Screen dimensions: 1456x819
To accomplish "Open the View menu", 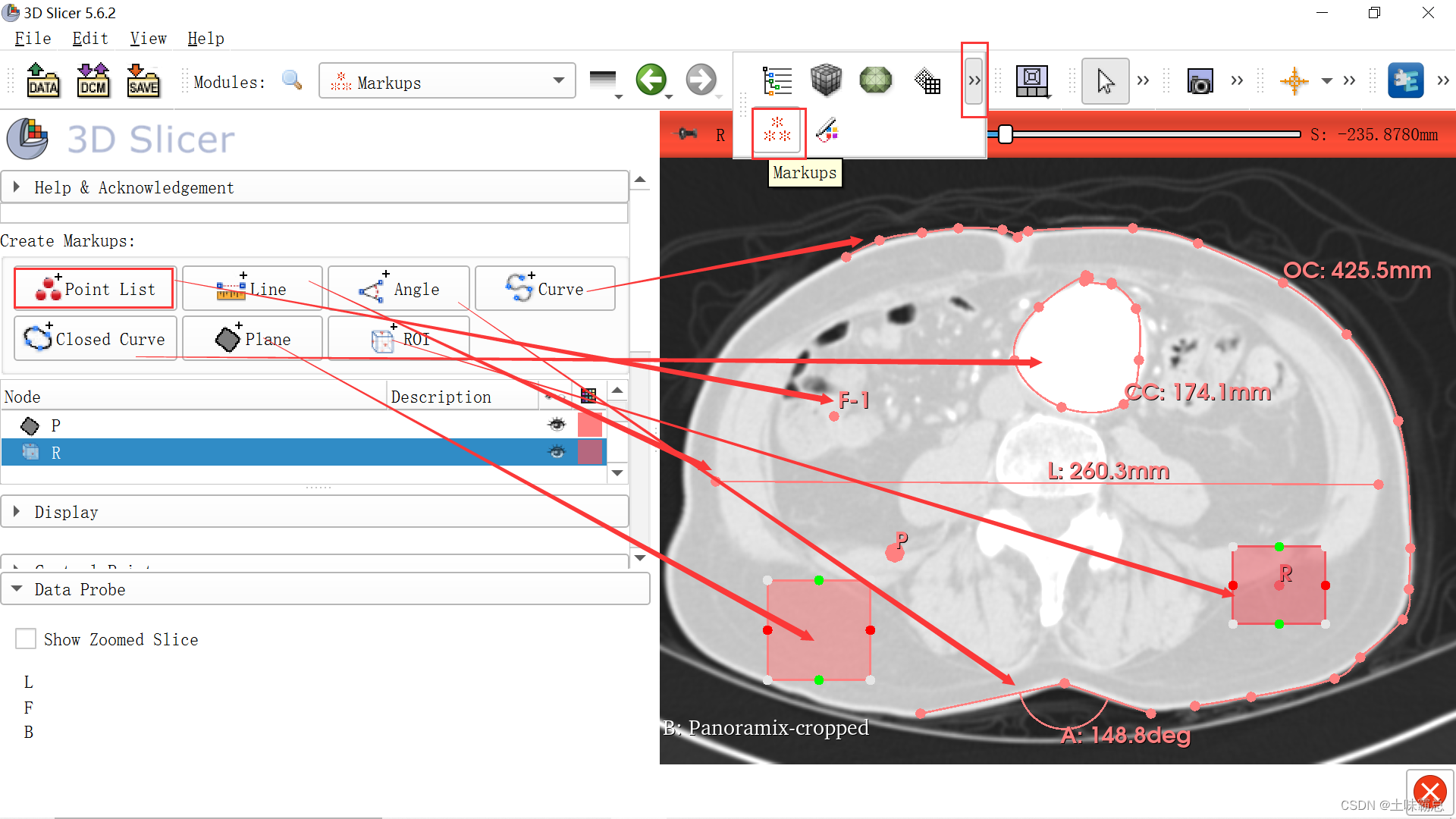I will pos(147,38).
